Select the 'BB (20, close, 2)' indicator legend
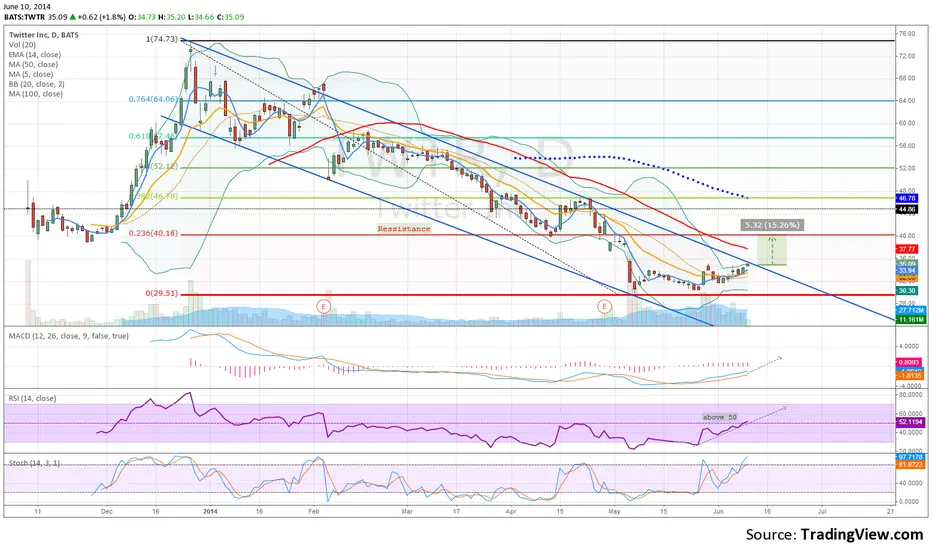932x550 pixels. pyautogui.click(x=36, y=84)
